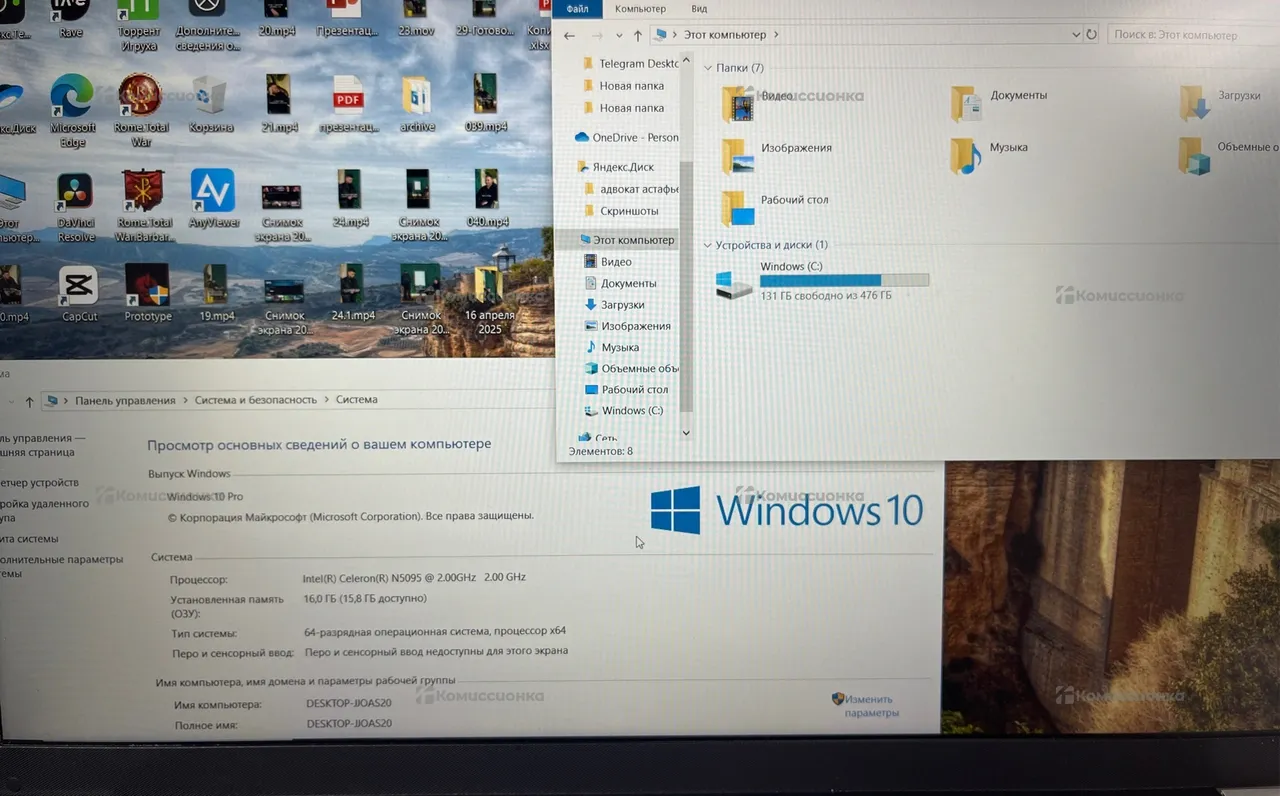Select the 24.mp4 file on desktop
Image resolution: width=1280 pixels, height=796 pixels.
pyautogui.click(x=350, y=198)
